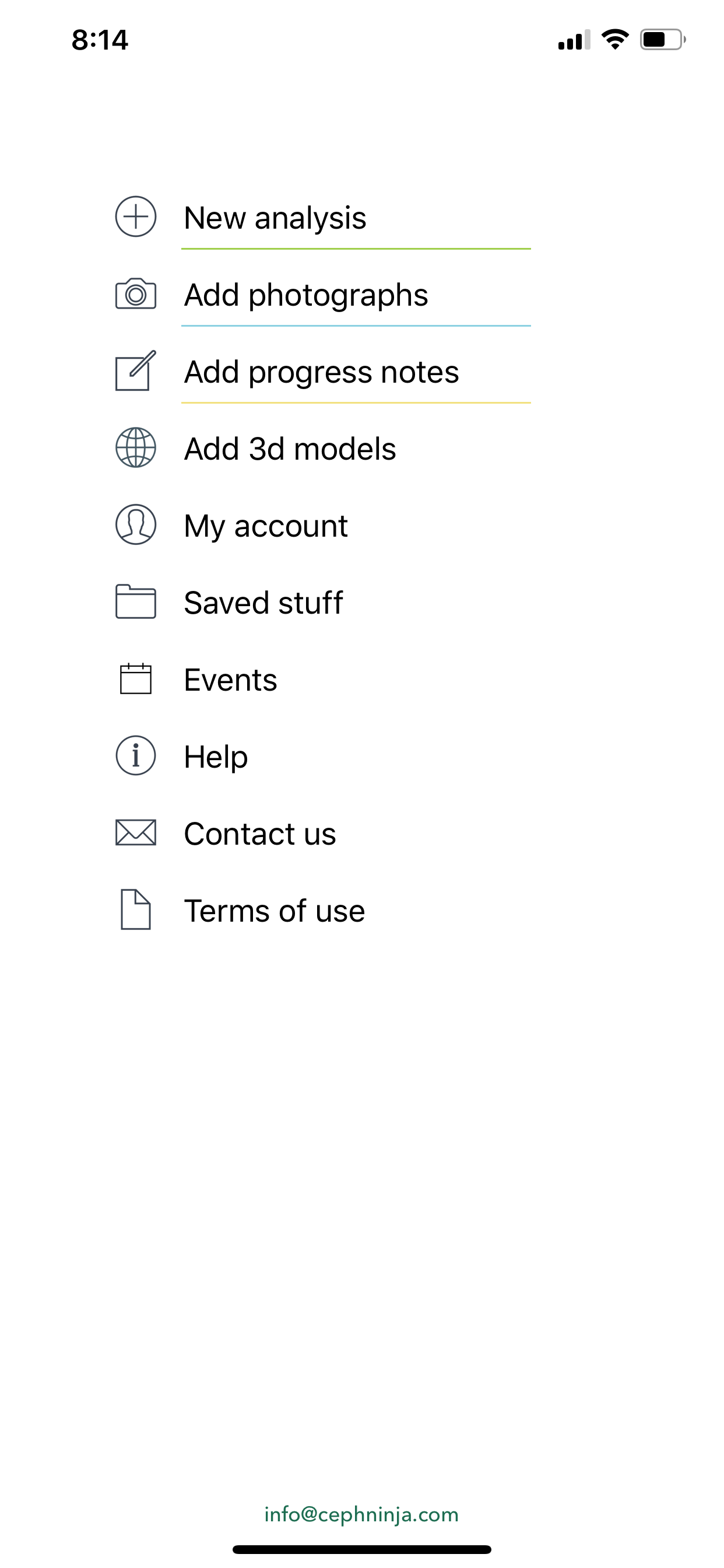Tap the folder icon for Saved stuff
724x1568 pixels.
point(136,602)
